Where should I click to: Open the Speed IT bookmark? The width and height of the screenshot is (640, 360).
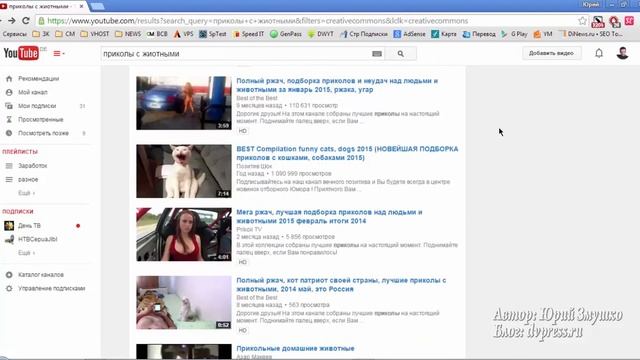(248, 34)
